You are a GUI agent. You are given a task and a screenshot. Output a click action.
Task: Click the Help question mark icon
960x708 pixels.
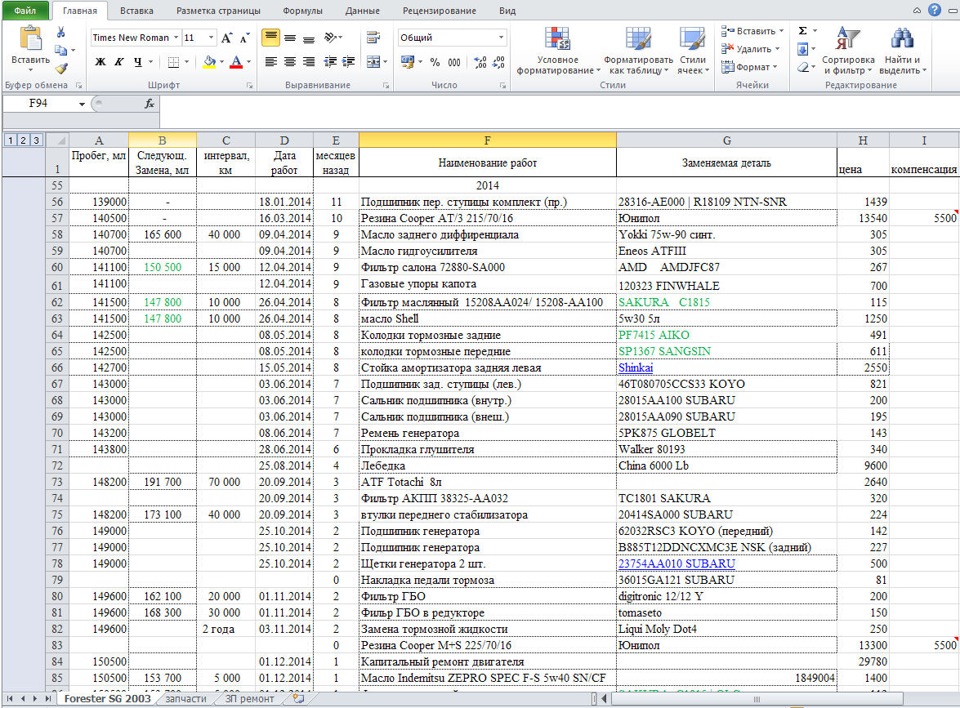click(935, 10)
